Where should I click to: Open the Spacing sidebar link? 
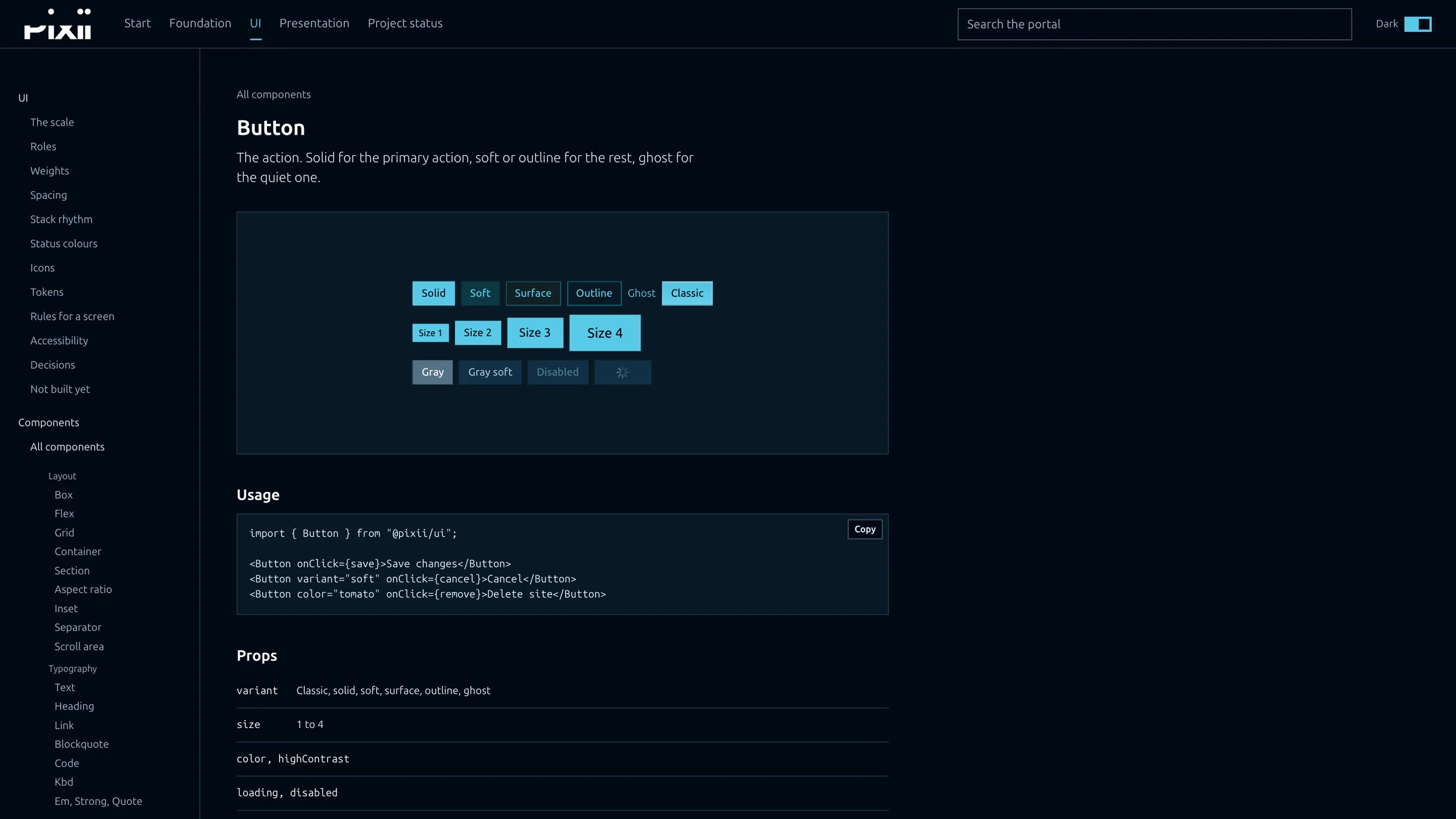49,195
